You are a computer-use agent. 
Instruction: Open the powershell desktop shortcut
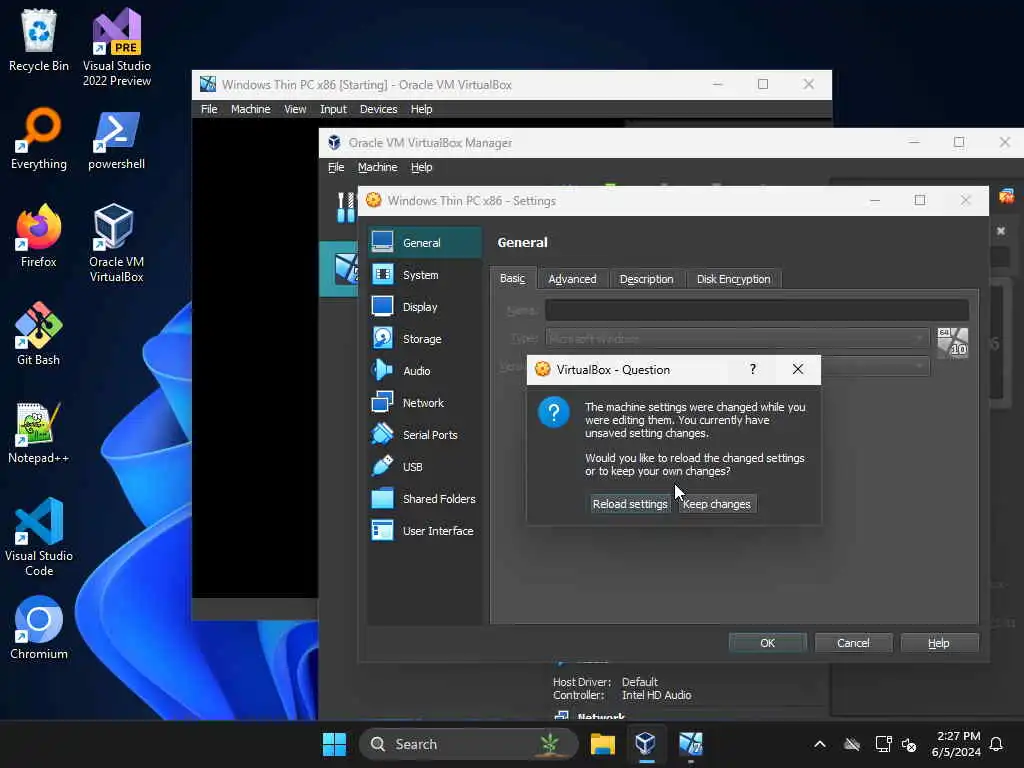[x=116, y=138]
